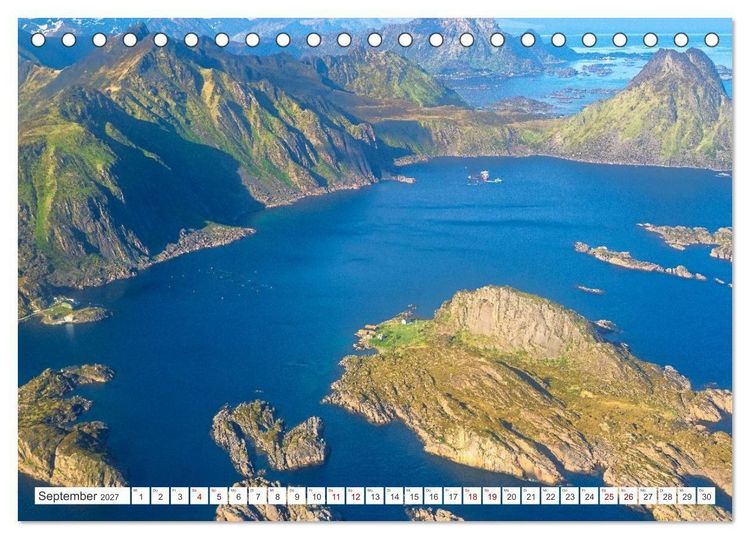Select day 23 in the calendar strip
750x539 pixels.
(x=570, y=496)
